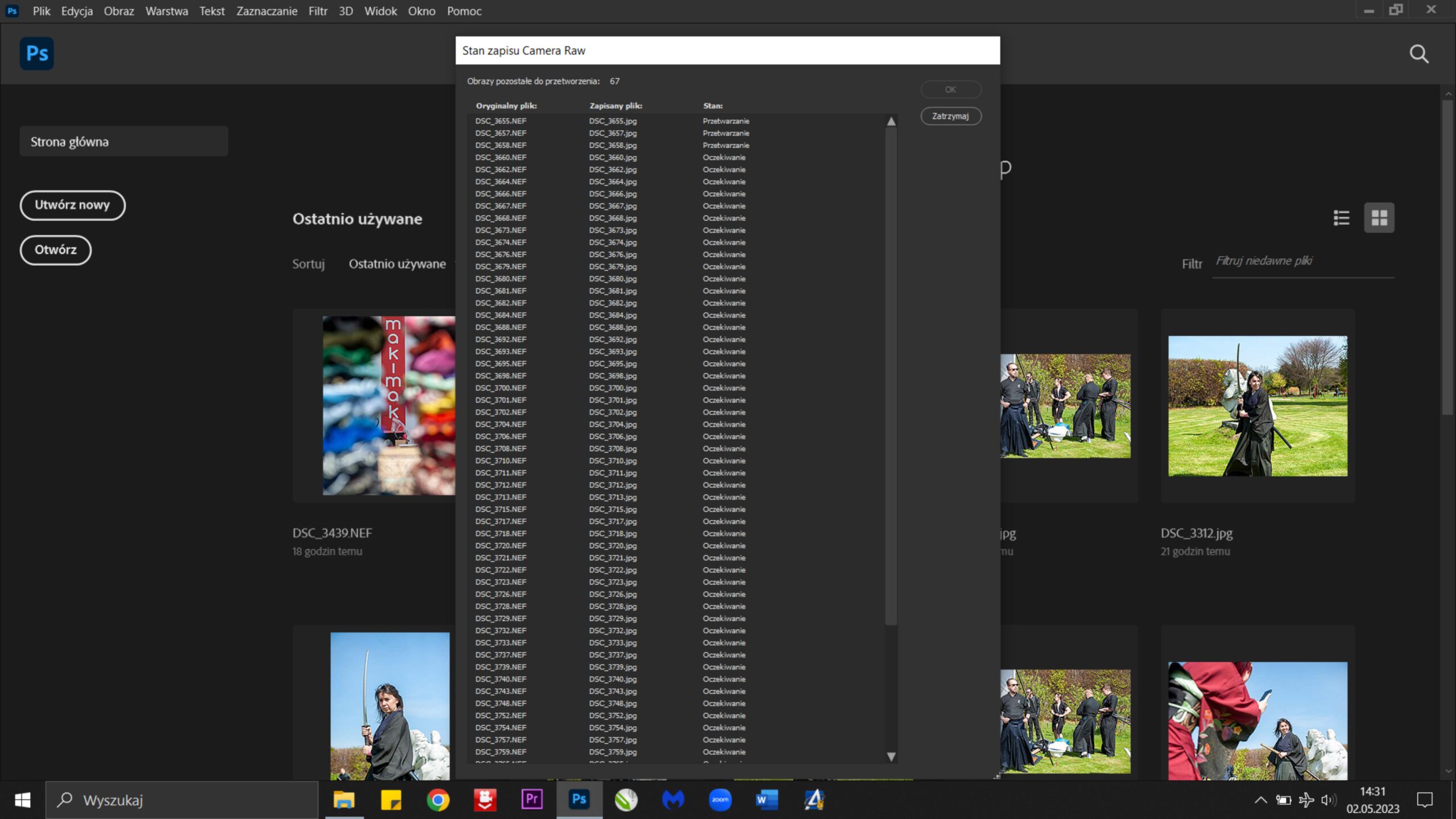Screen dimensions: 1456x819
Task: Open Premiere Pro from the taskbar
Action: (532, 800)
